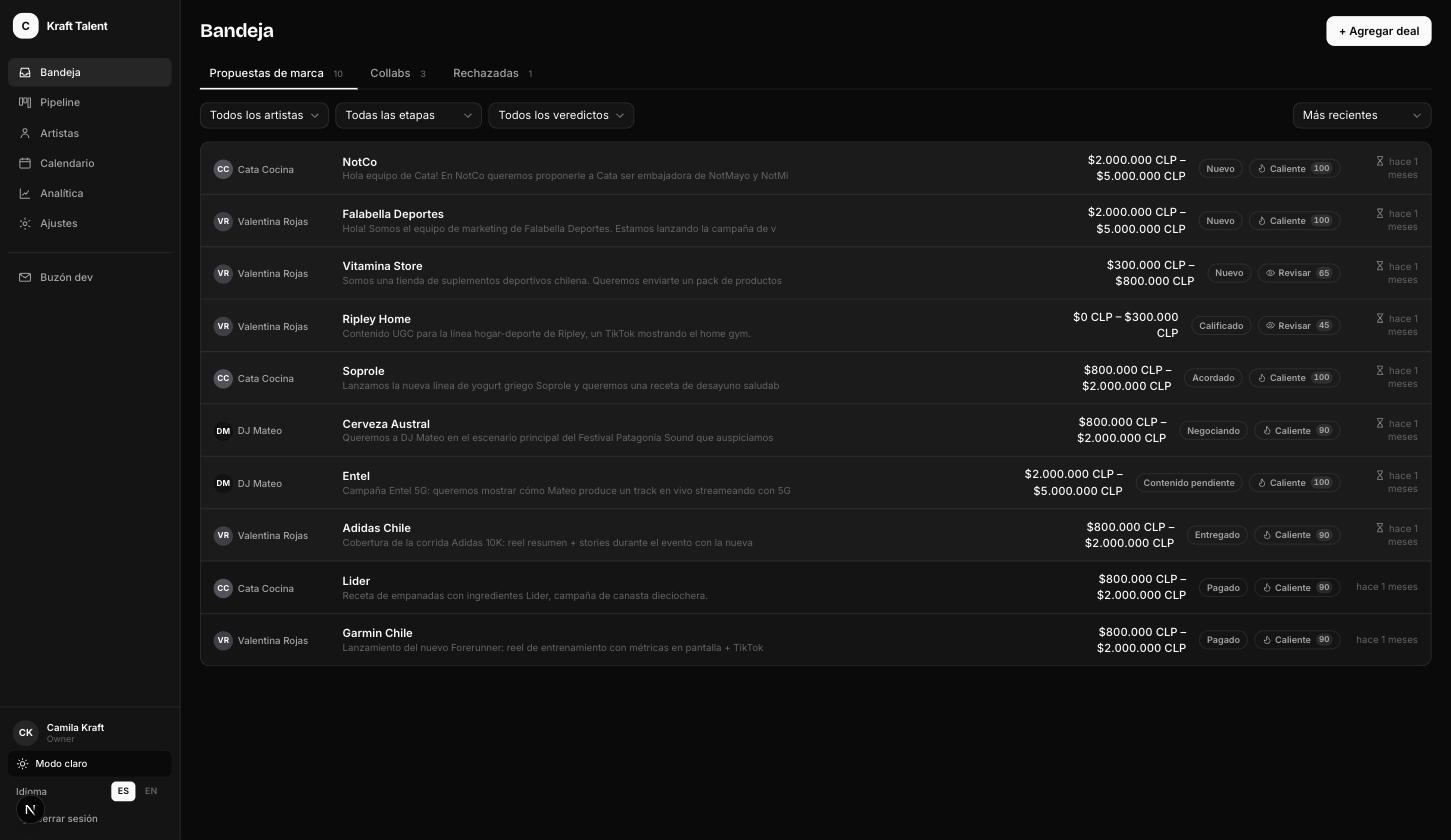Click the flame icon in Garmin Chile's badge
1451x840 pixels.
pos(1267,640)
